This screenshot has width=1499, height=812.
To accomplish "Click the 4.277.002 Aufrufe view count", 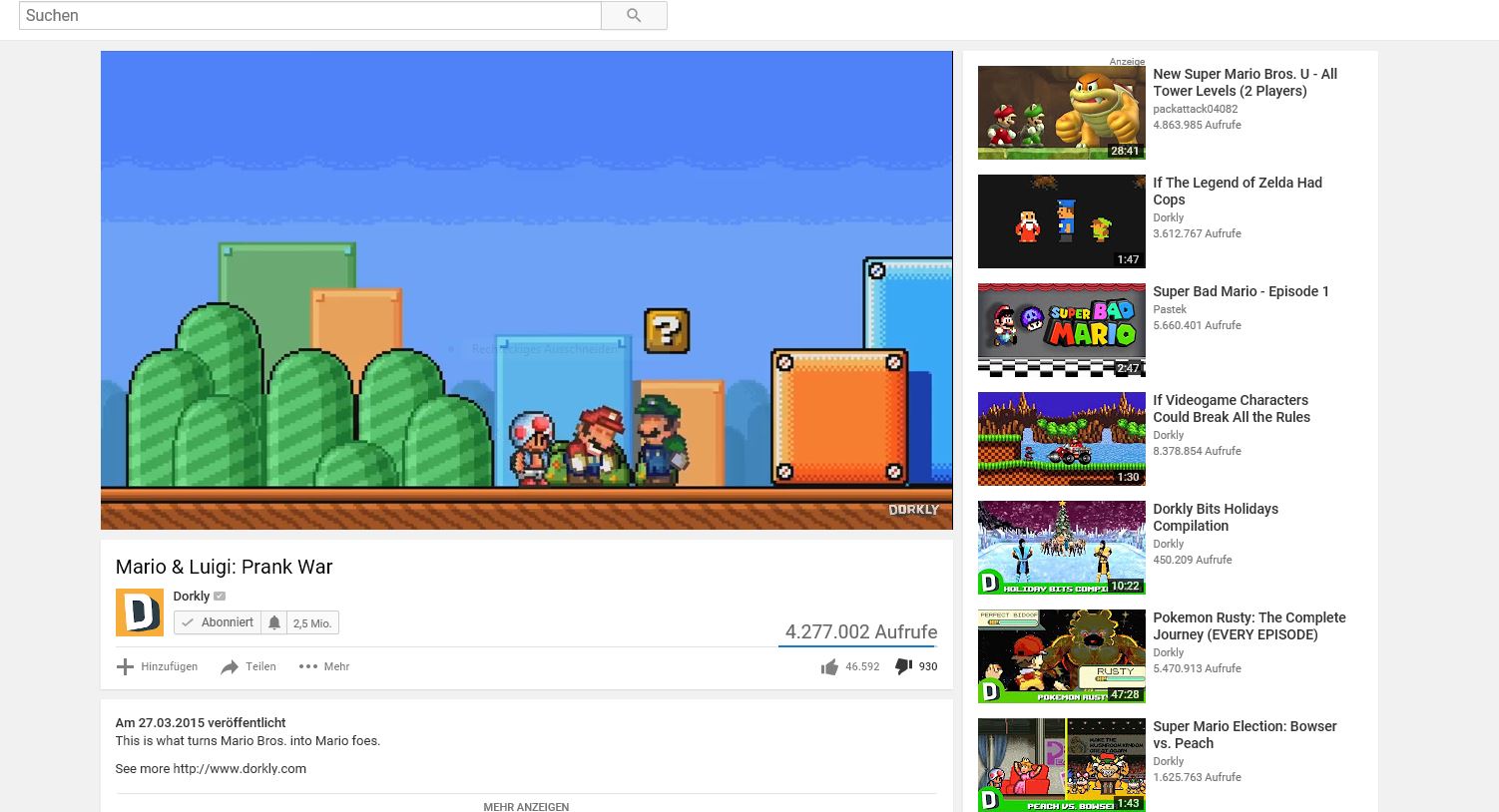I will click(x=861, y=631).
